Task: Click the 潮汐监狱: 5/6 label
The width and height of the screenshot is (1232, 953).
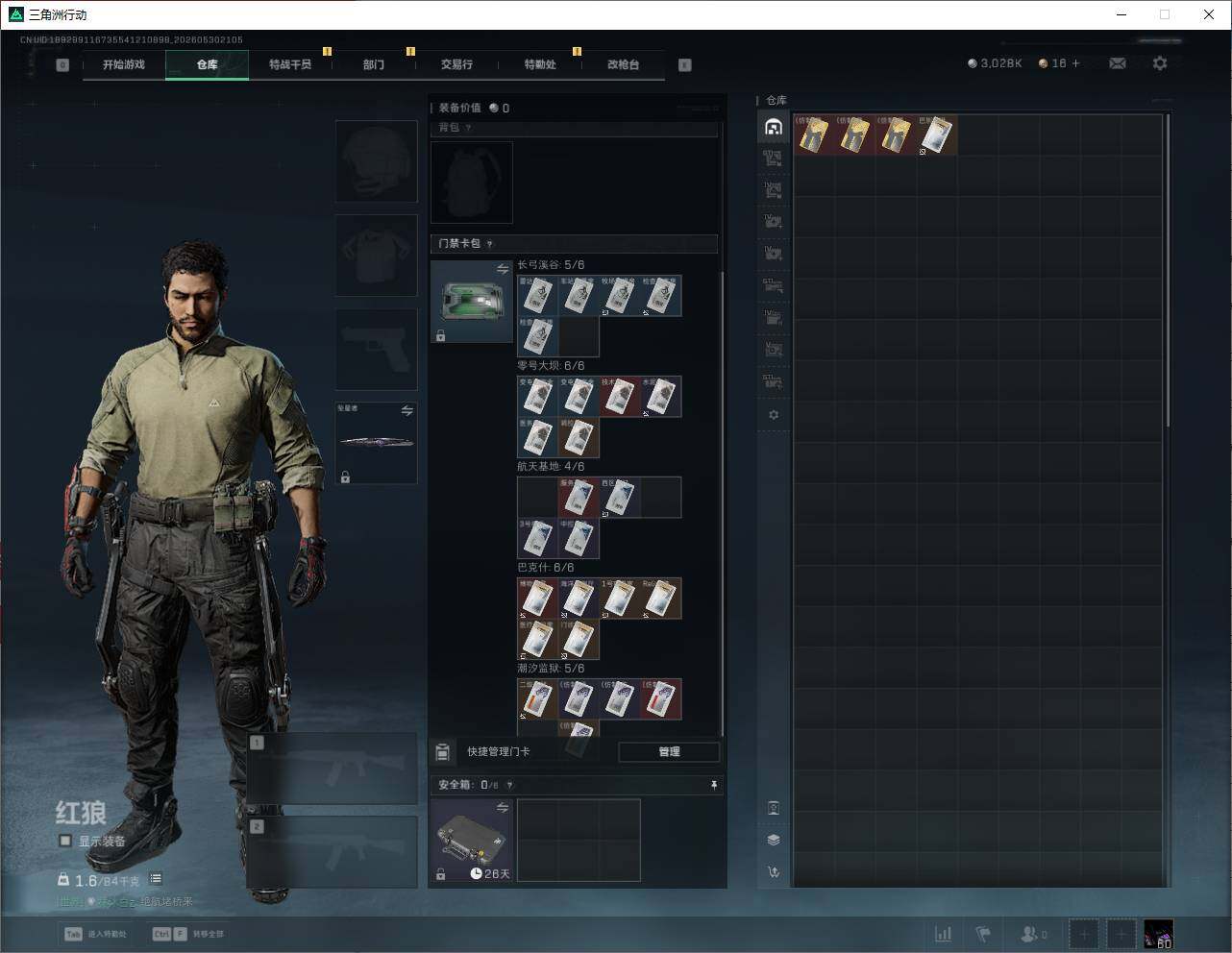Action: [551, 669]
